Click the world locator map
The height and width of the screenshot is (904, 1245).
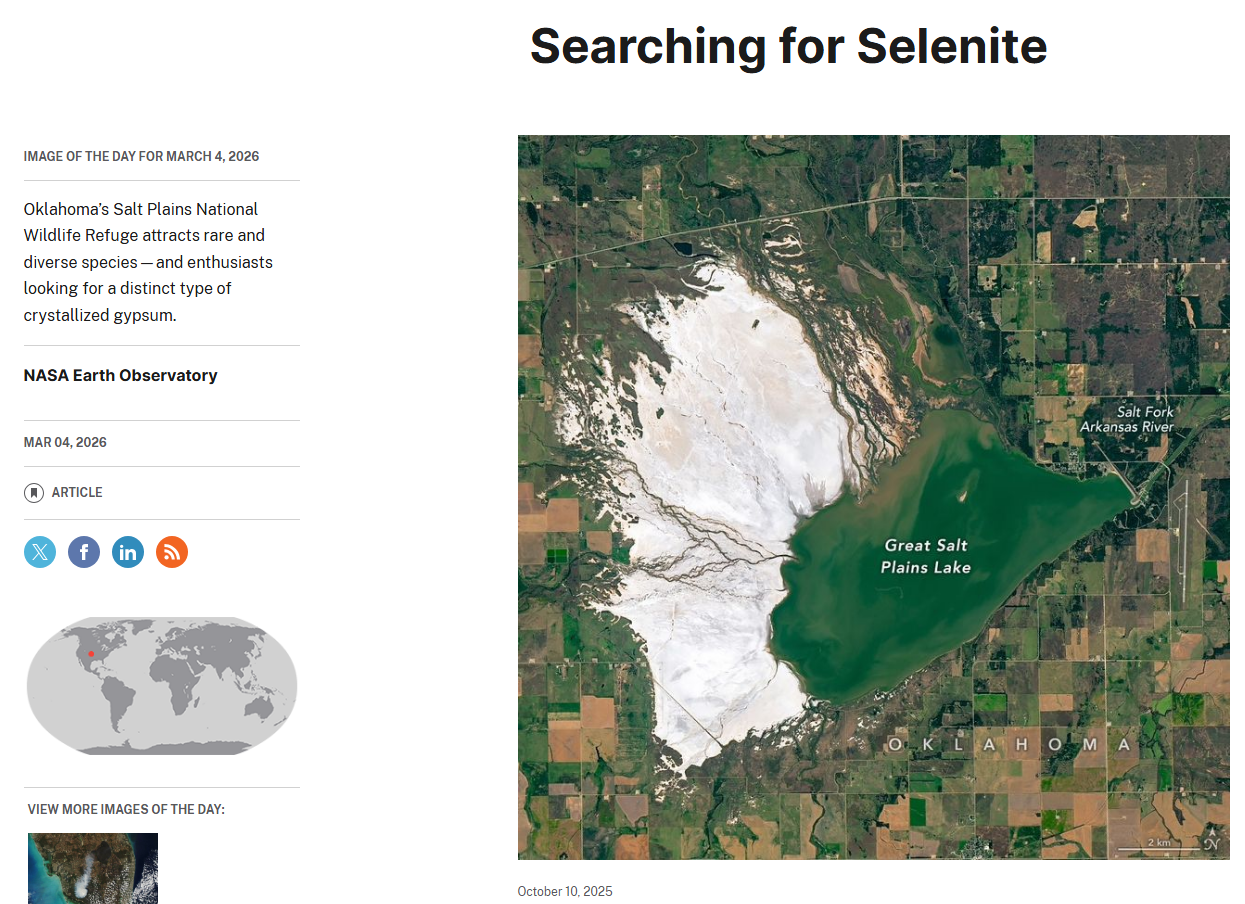click(162, 686)
